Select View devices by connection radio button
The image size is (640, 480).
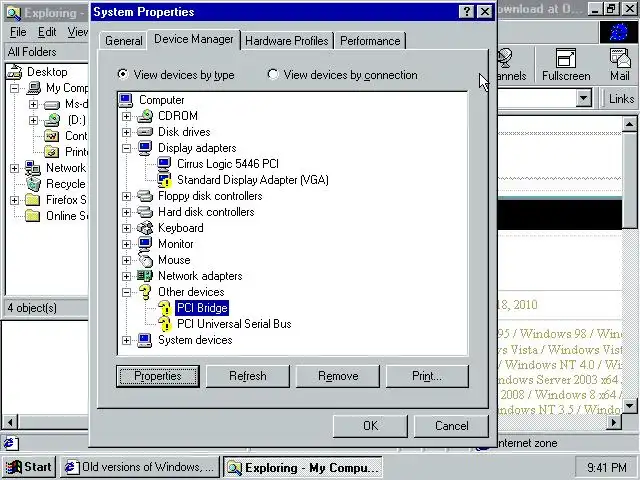[273, 74]
